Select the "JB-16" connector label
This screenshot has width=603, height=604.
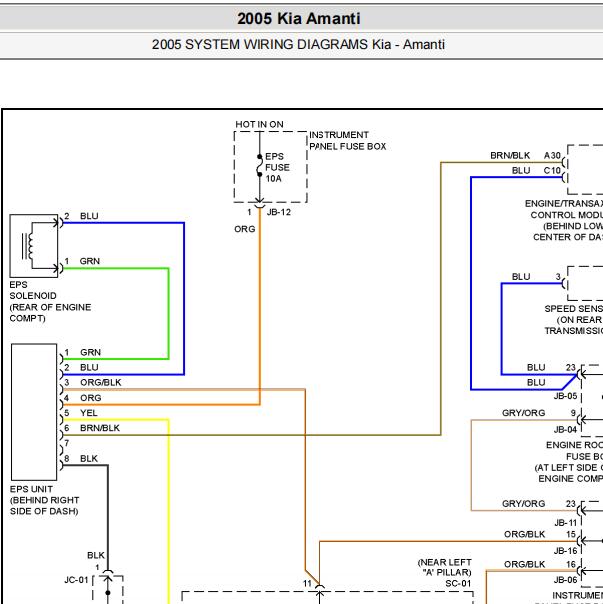coord(565,551)
